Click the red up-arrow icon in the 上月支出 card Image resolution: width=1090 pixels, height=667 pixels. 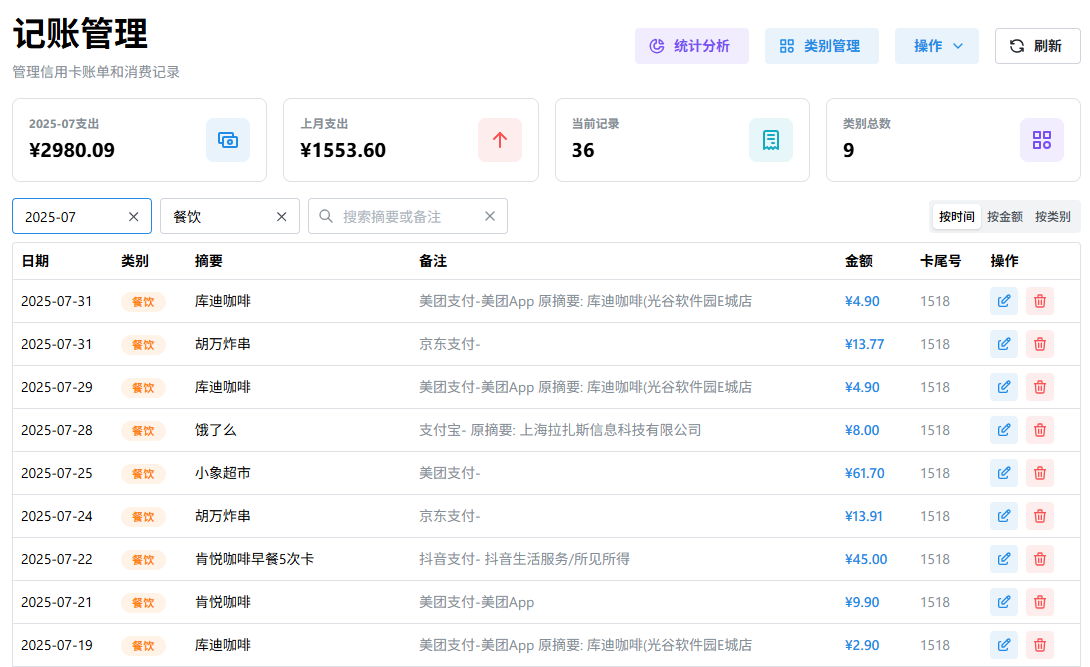(500, 140)
